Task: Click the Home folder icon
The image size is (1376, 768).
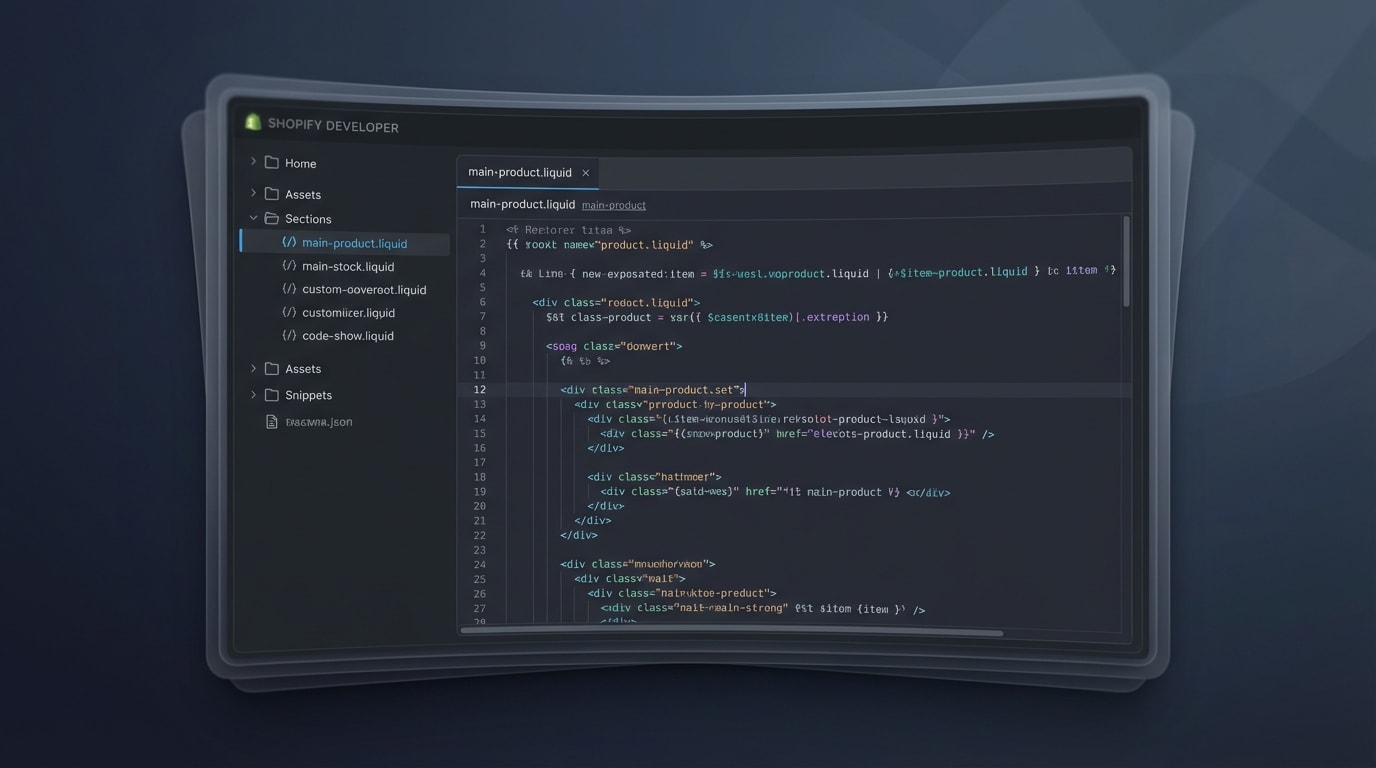Action: point(271,162)
